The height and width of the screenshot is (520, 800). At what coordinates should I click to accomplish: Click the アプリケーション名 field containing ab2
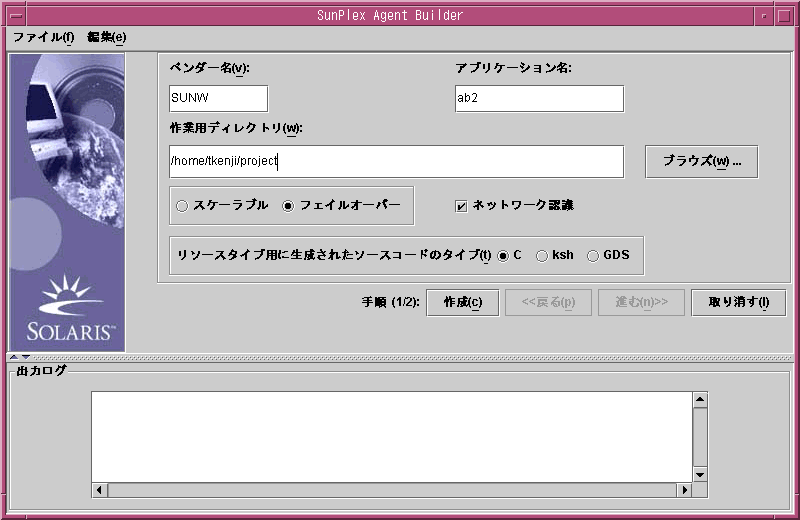tap(539, 98)
